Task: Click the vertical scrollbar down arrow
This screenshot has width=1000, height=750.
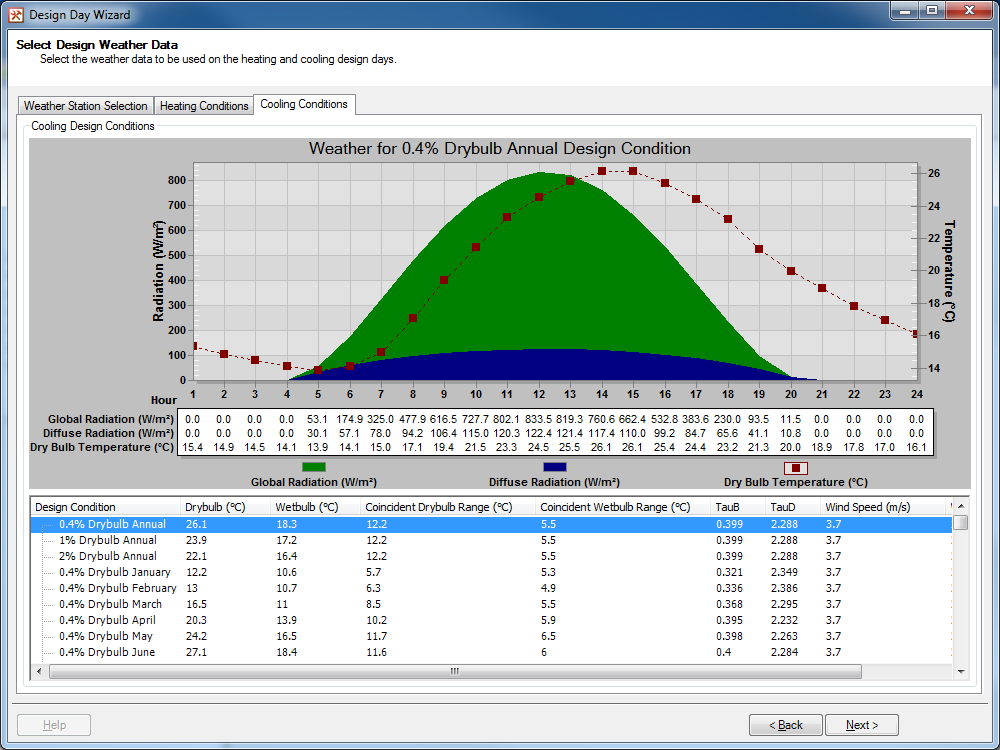Action: [960, 672]
